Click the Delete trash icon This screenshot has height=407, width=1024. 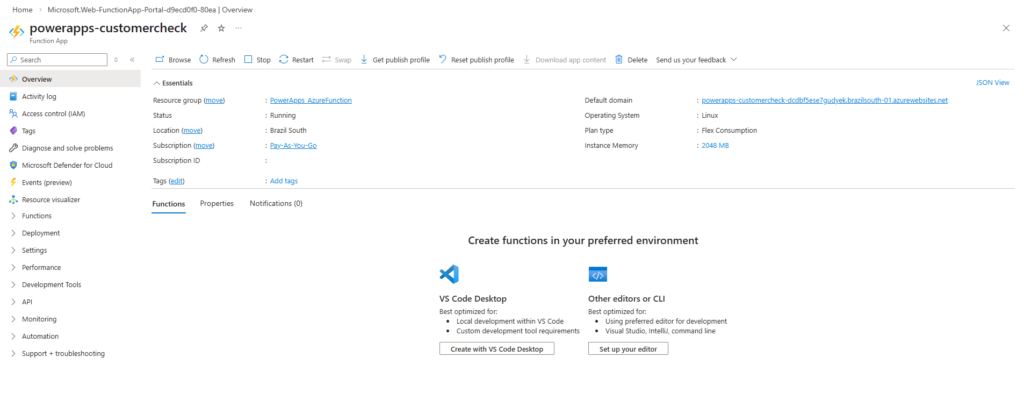pyautogui.click(x=619, y=59)
